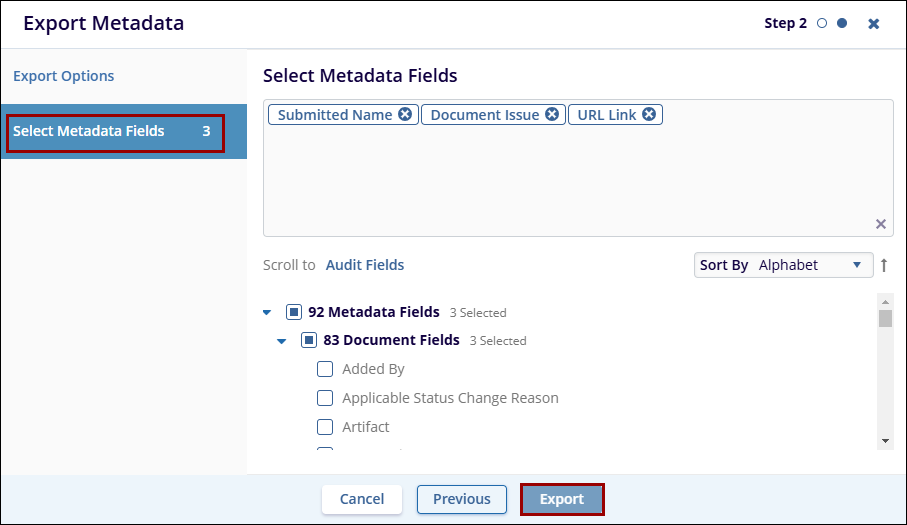
Task: Close the Export Metadata dialog
Action: (874, 23)
